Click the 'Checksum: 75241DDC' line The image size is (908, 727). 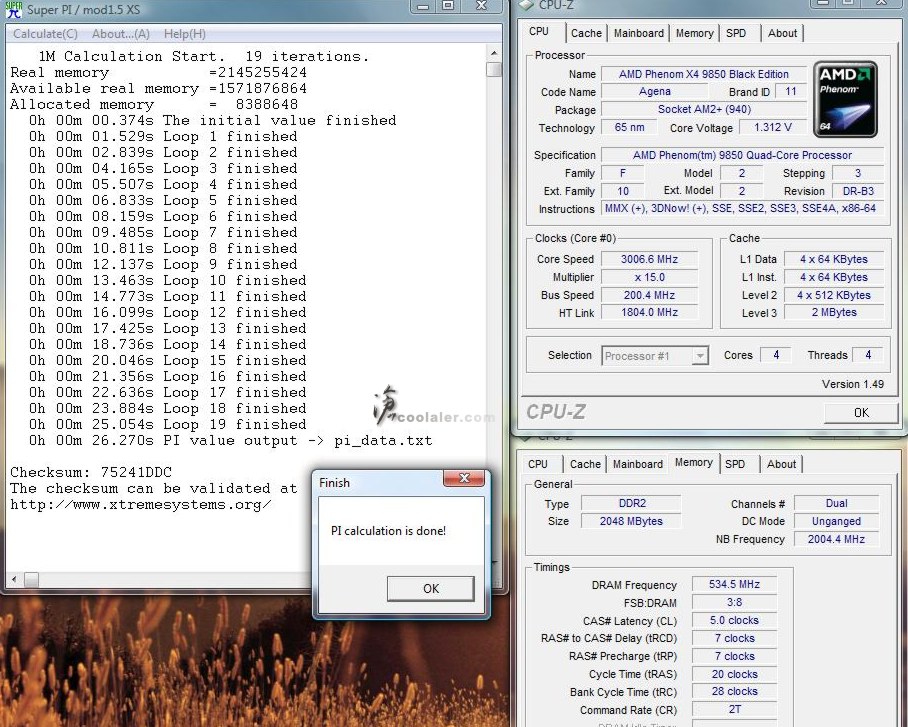click(x=91, y=472)
